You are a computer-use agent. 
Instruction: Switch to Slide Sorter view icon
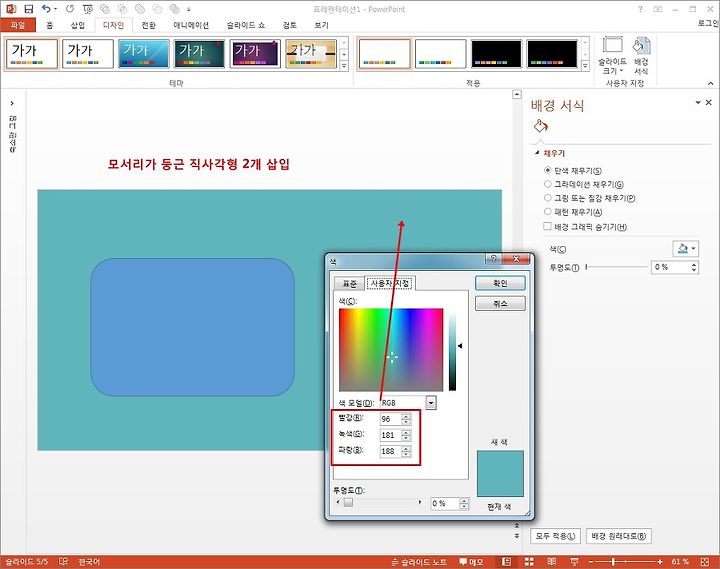pos(529,562)
